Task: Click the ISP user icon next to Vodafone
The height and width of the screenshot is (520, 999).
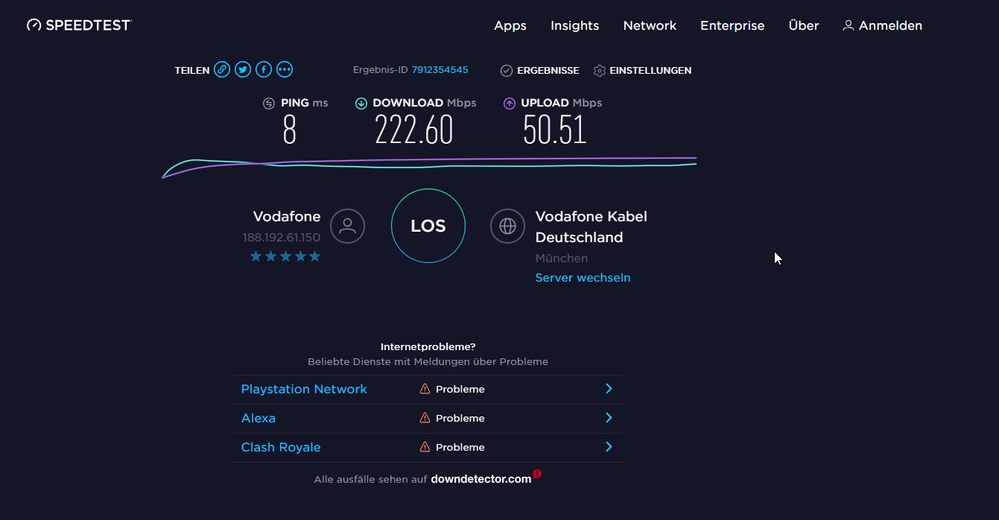Action: [348, 226]
